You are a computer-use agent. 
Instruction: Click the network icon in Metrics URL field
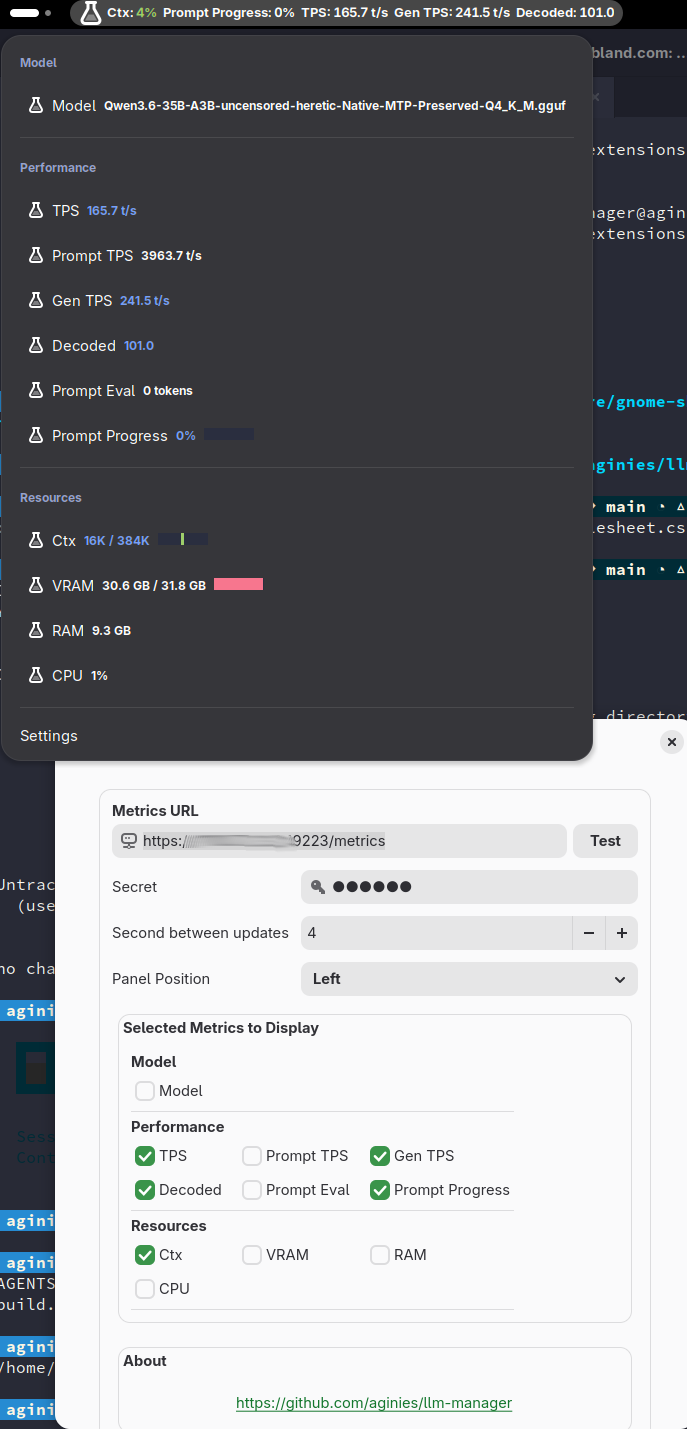128,841
